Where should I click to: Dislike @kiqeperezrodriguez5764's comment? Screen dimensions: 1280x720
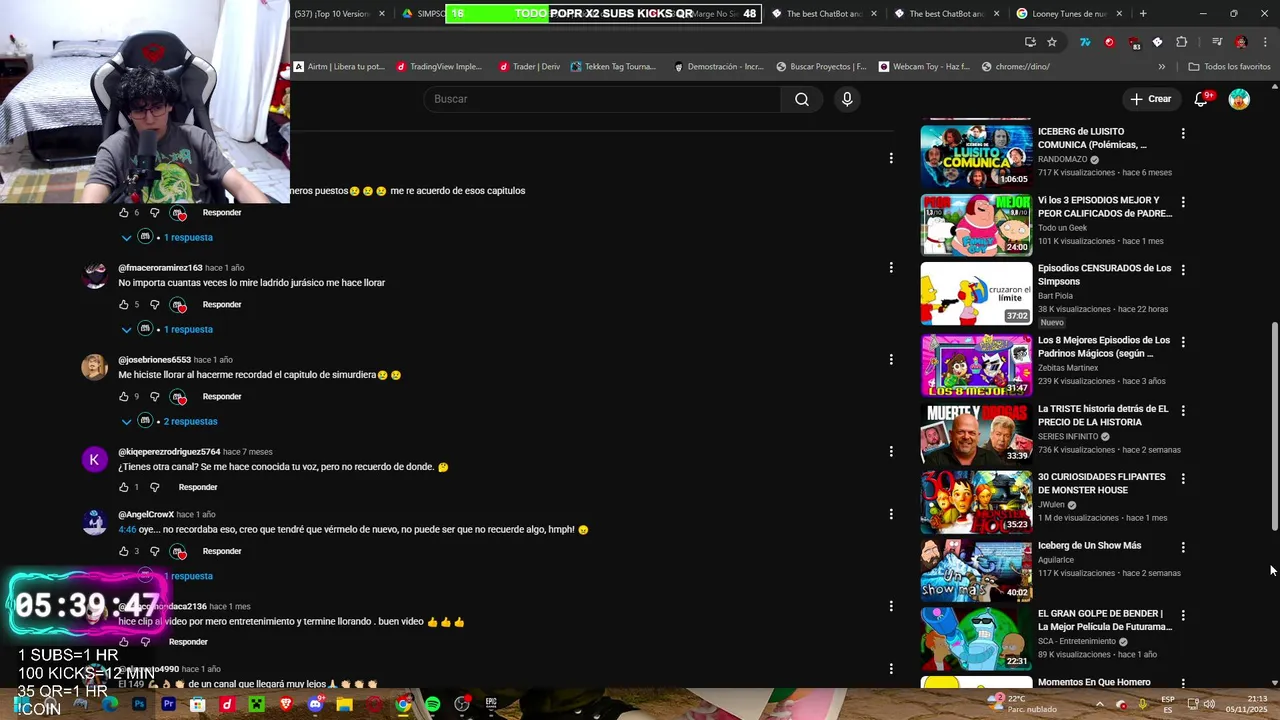[x=154, y=488]
